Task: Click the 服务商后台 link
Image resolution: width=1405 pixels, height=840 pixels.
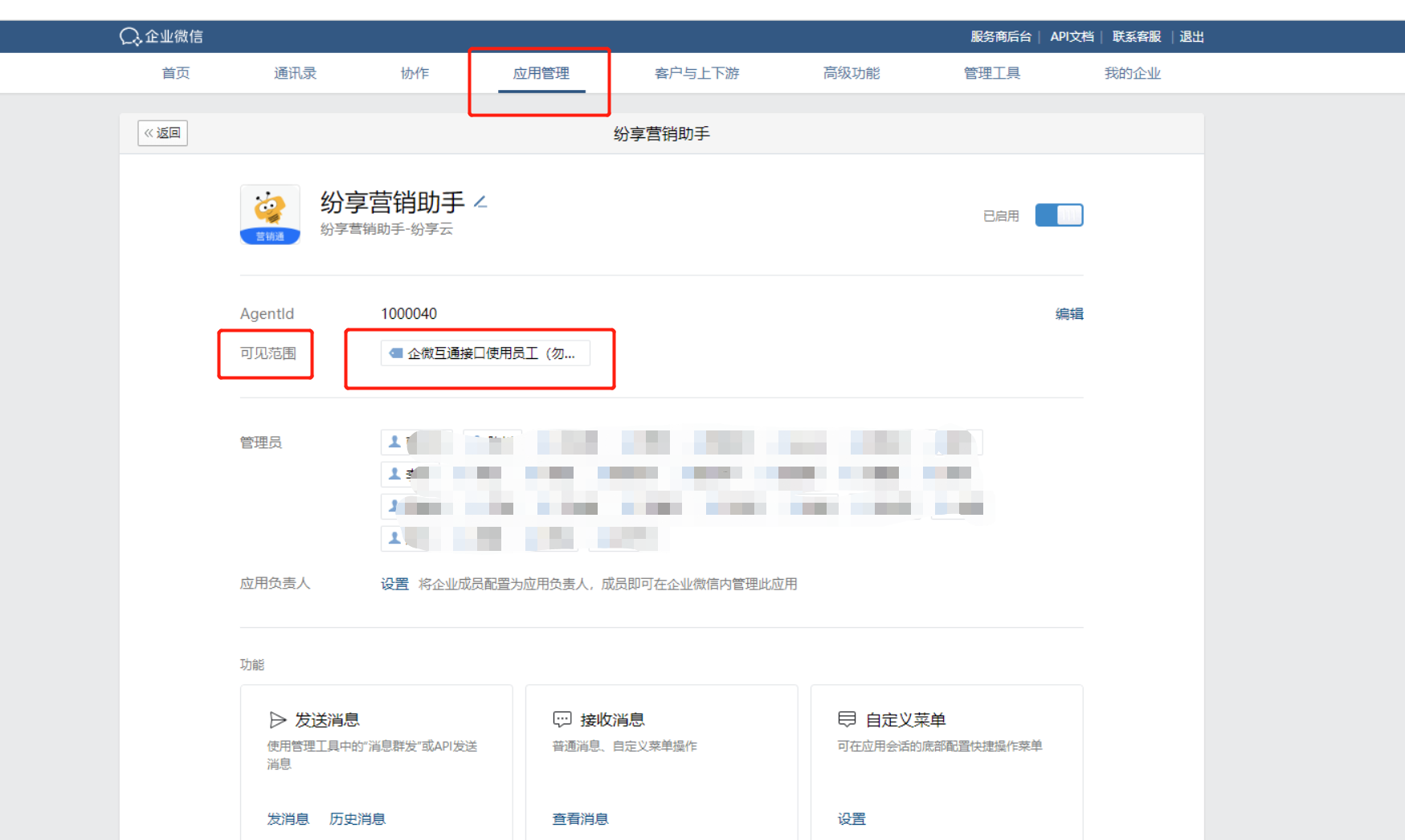Action: coord(1000,36)
